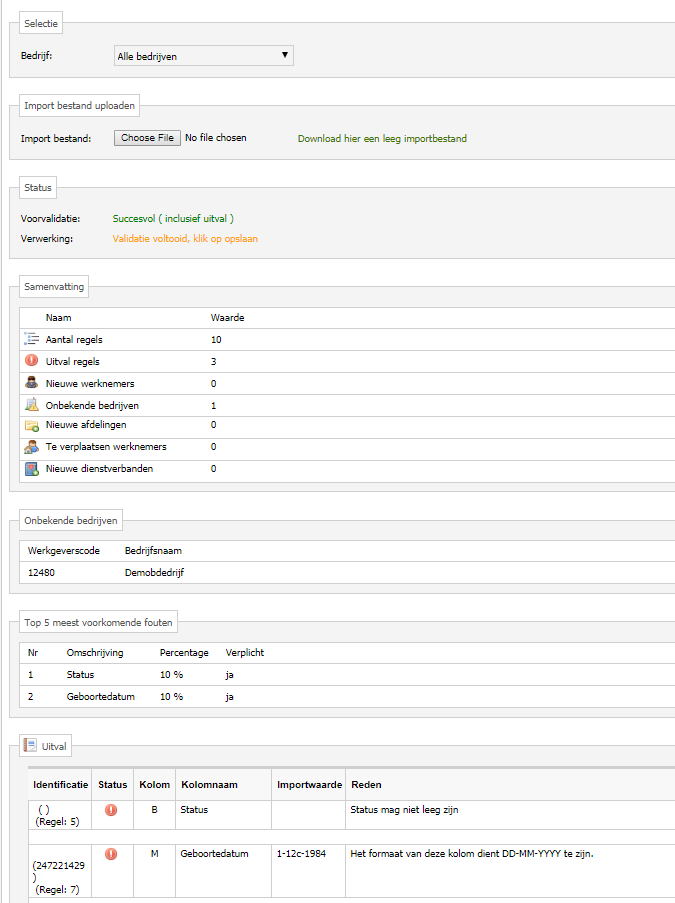The image size is (675, 903).
Task: Click the red Uitval regels warning icon
Action: pyautogui.click(x=31, y=361)
